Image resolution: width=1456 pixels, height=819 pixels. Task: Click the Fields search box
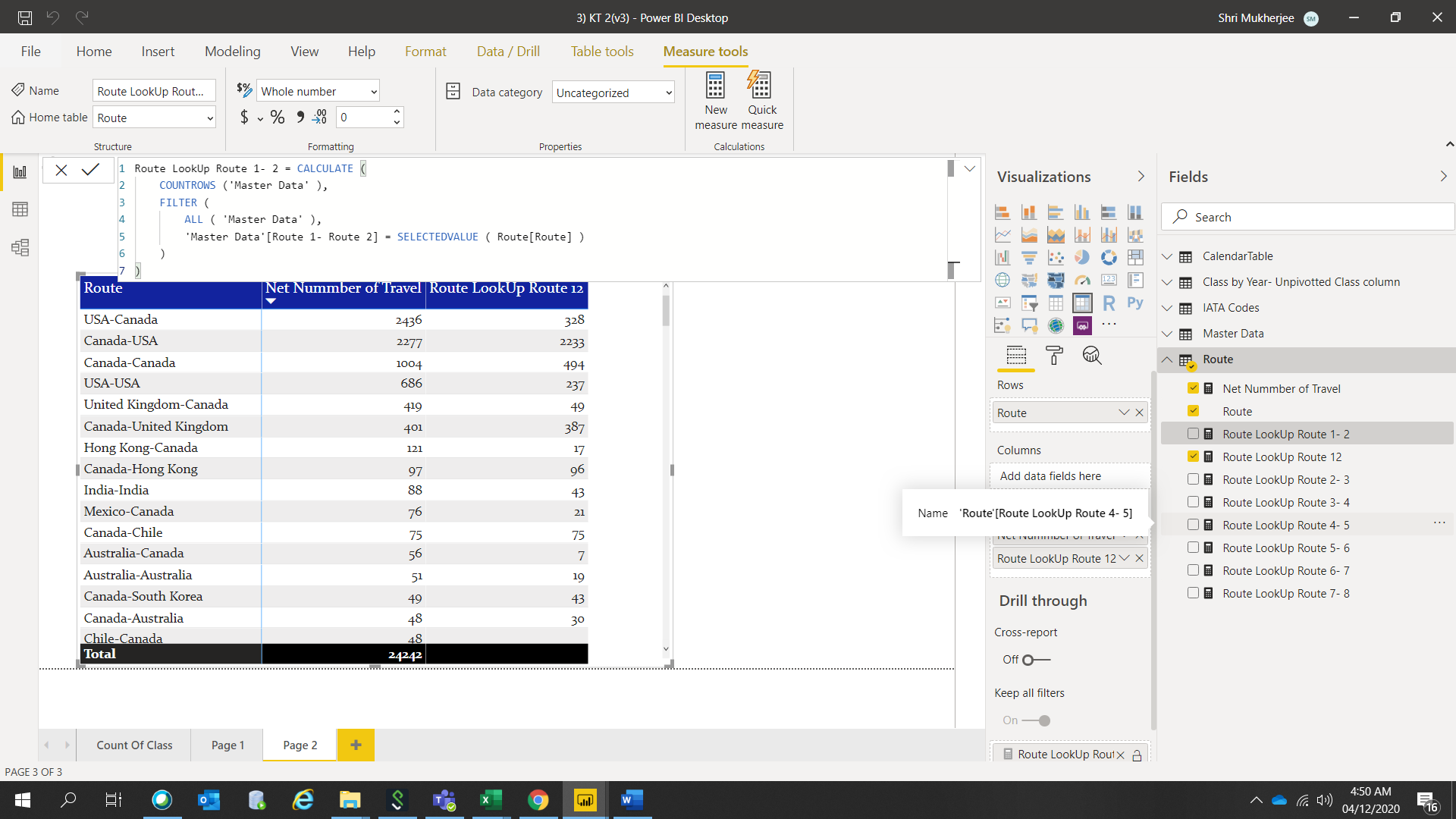1307,217
